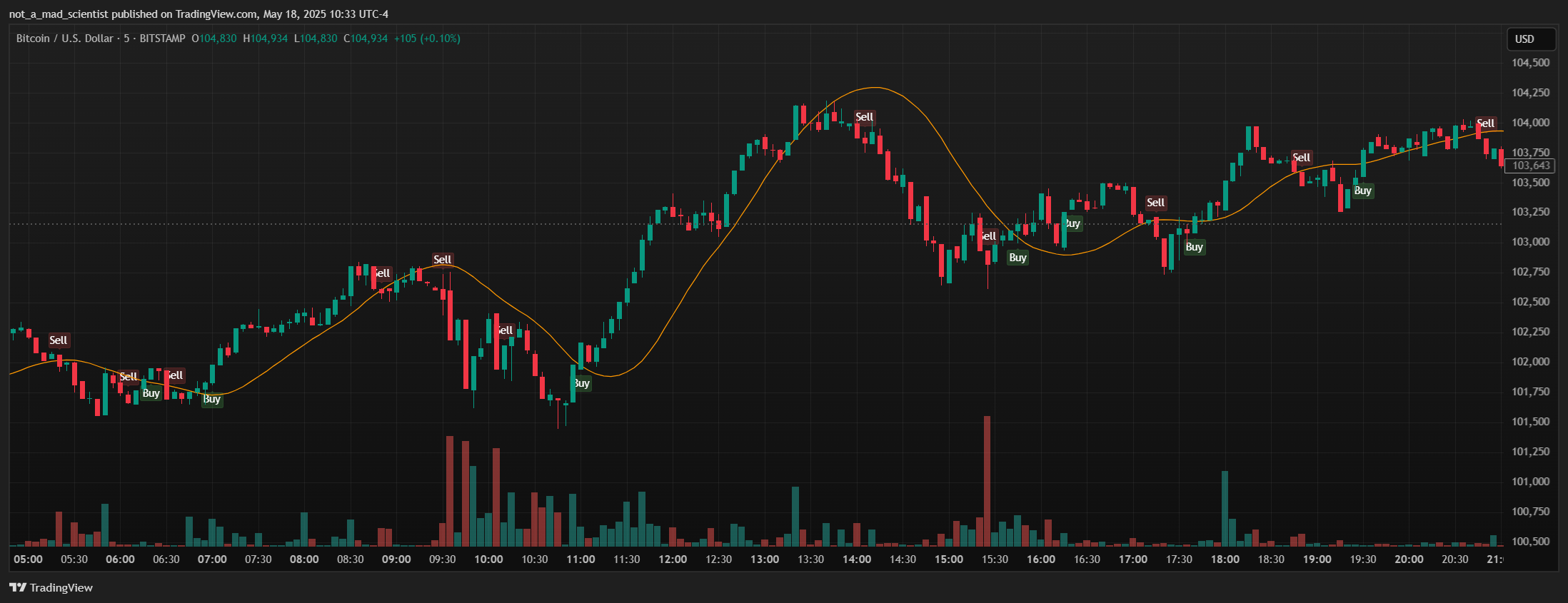Click the 20:00 time axis label
This screenshot has height=603, width=1568.
pyautogui.click(x=1409, y=559)
